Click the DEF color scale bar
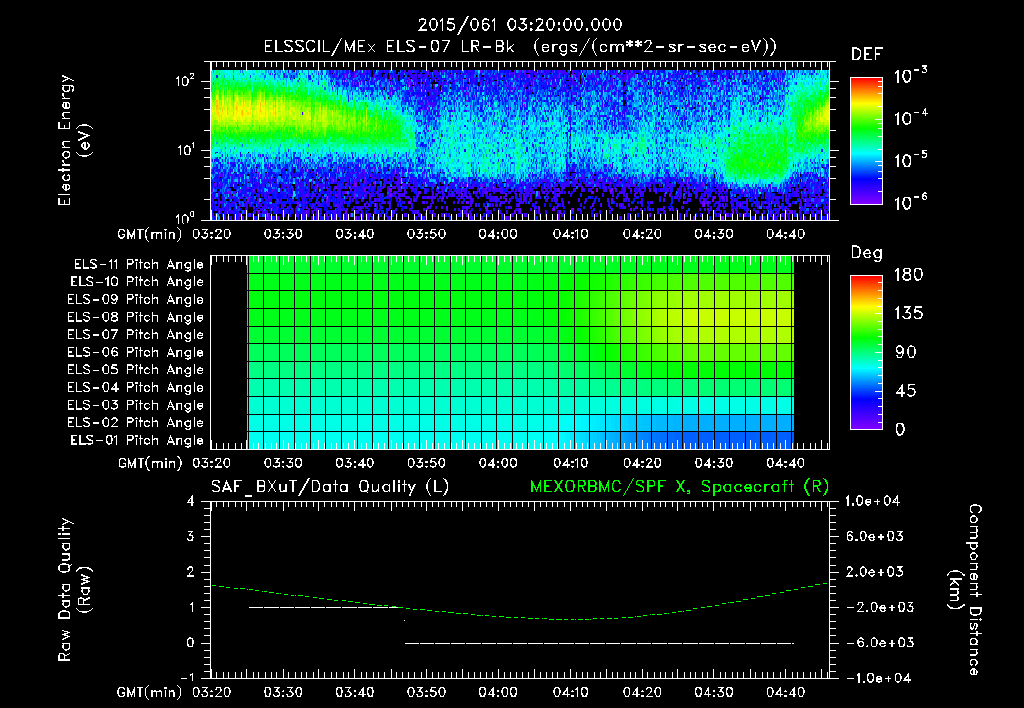 point(866,140)
